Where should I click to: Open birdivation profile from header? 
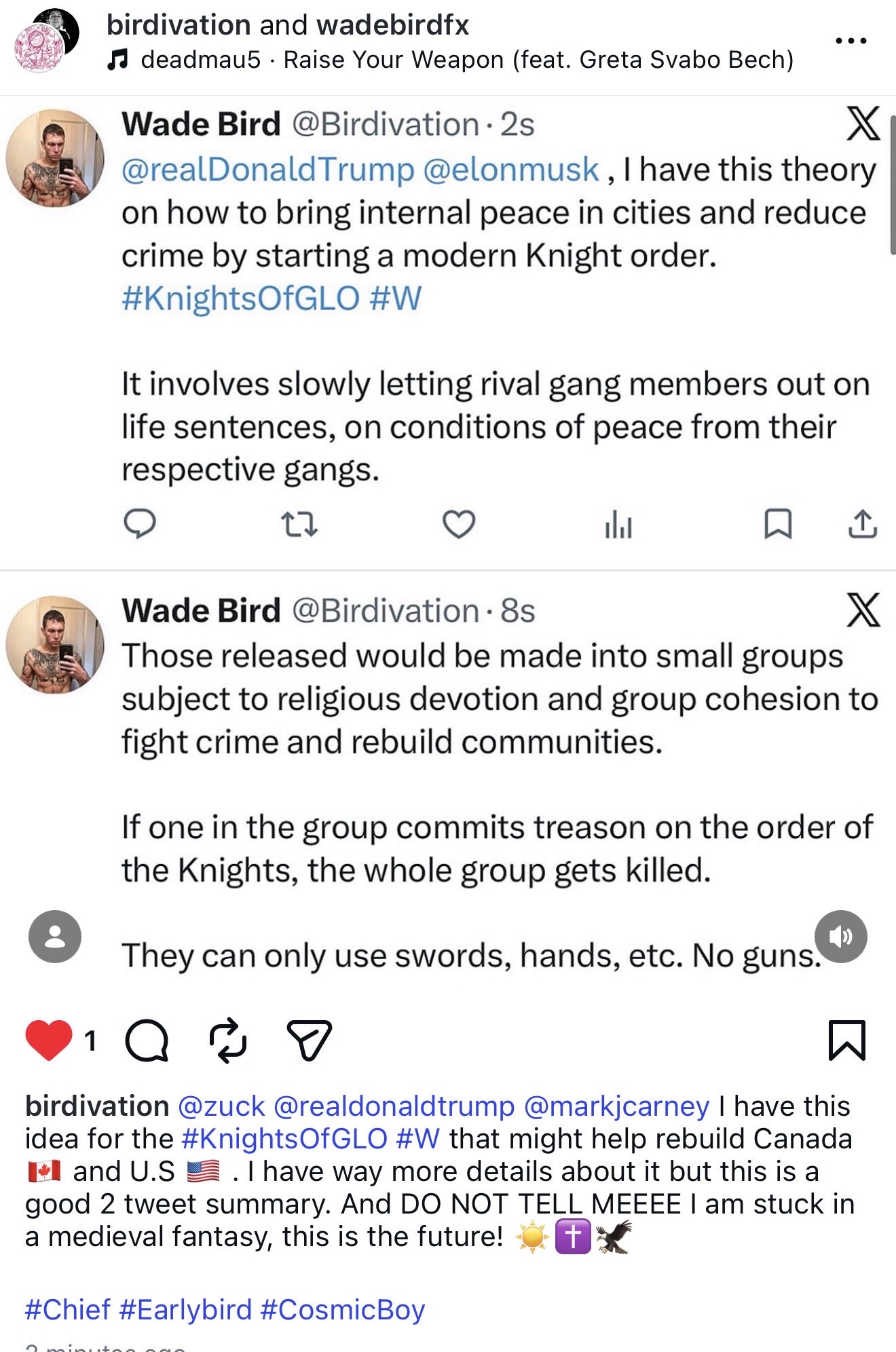pyautogui.click(x=179, y=25)
